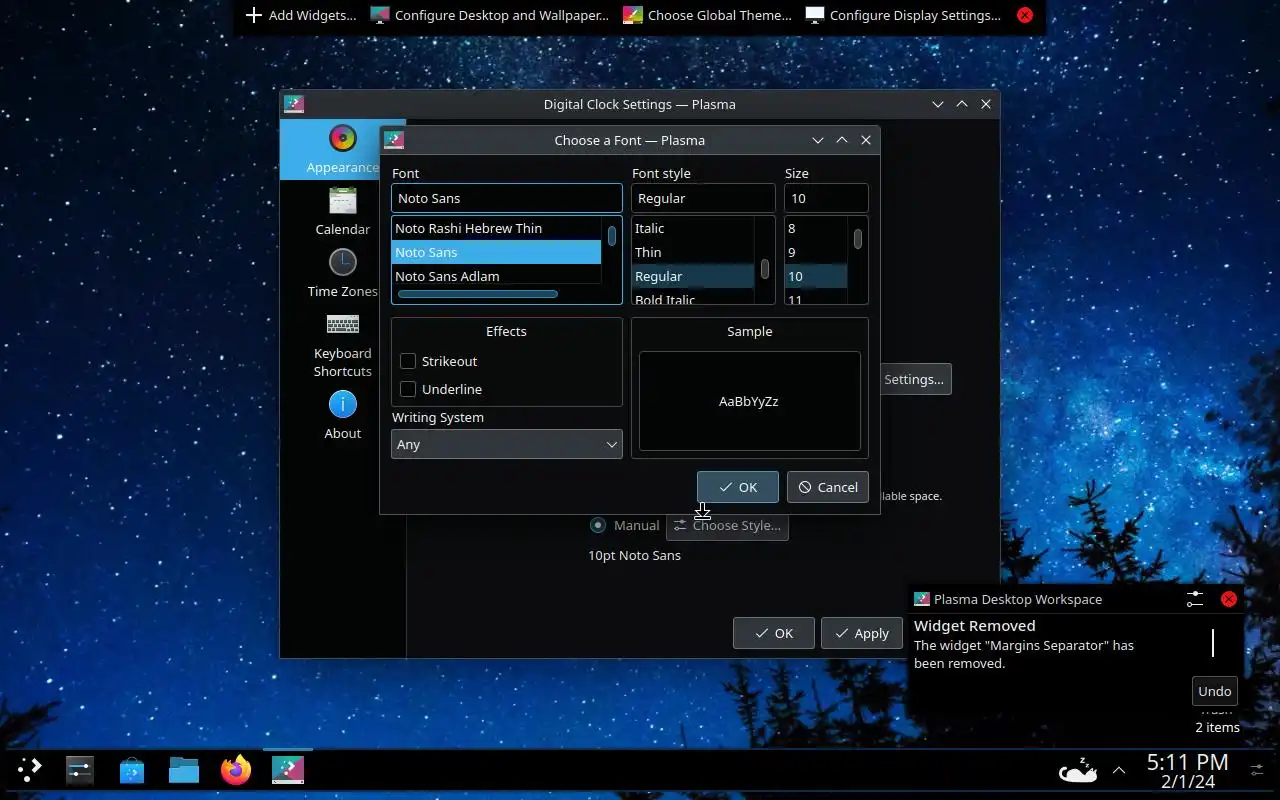Select Bold Italic font style

pyautogui.click(x=693, y=298)
